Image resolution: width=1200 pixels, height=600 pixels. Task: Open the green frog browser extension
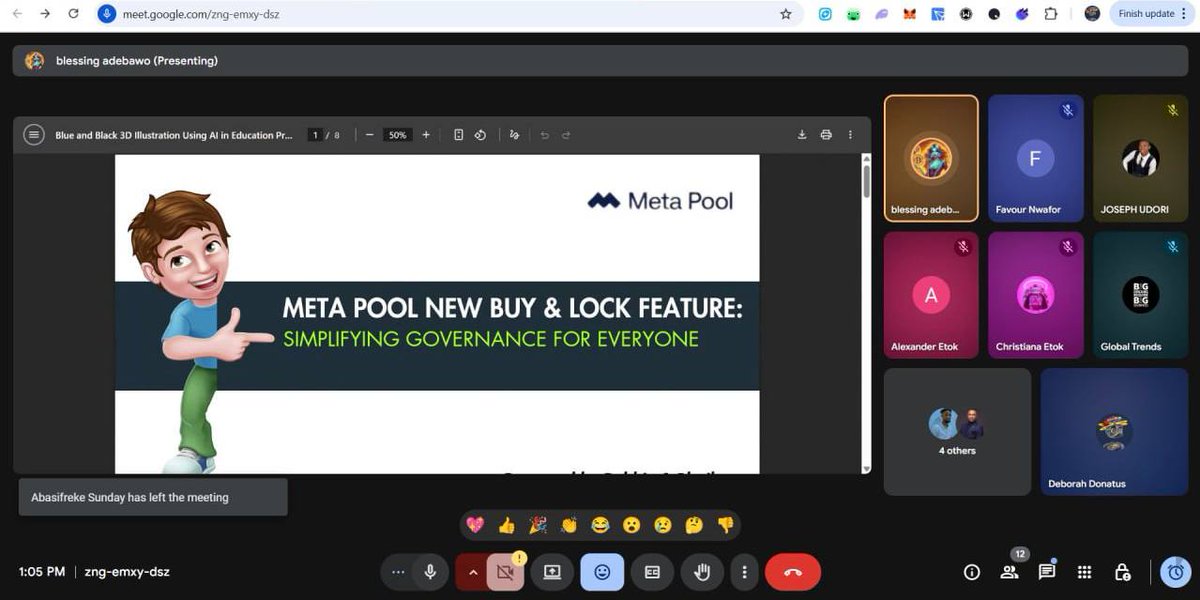(x=853, y=14)
